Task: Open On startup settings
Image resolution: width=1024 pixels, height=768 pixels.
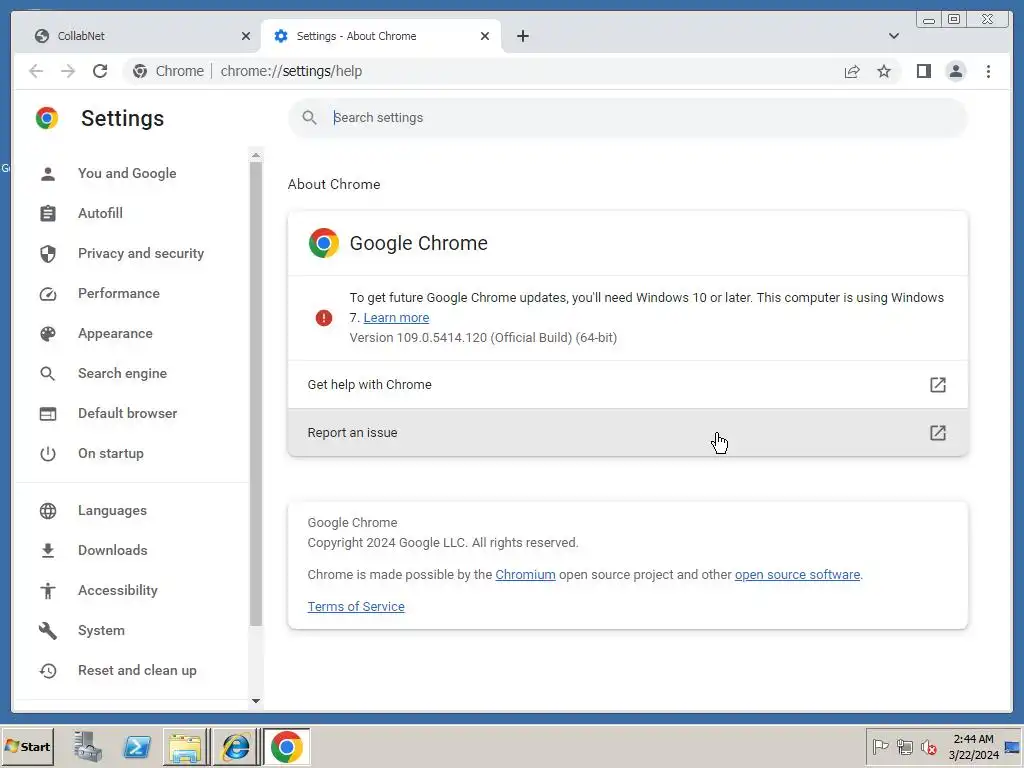Action: point(111,453)
